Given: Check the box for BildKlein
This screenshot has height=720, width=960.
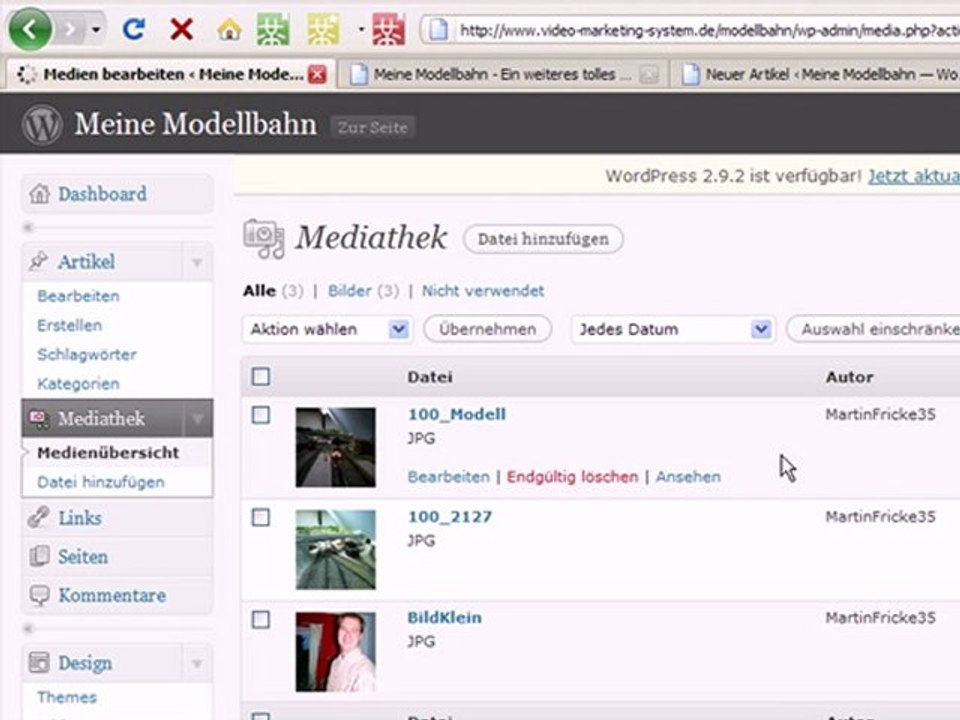Looking at the screenshot, I should [261, 620].
